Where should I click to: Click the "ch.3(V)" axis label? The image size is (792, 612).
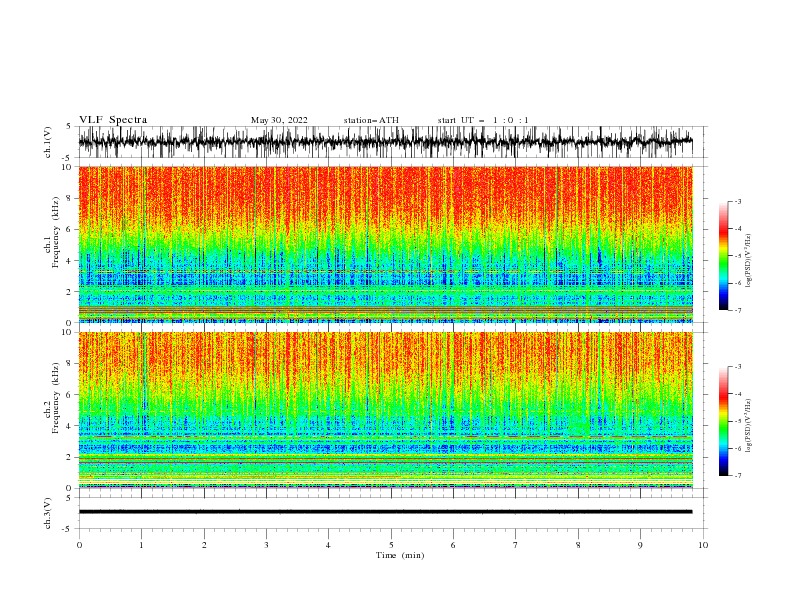click(48, 513)
